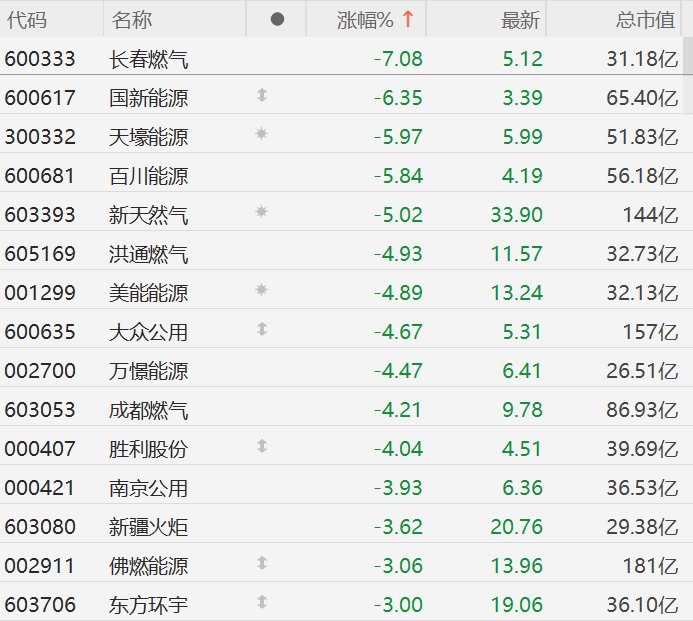
Task: Click stock code 600635
Action: pyautogui.click(x=40, y=332)
